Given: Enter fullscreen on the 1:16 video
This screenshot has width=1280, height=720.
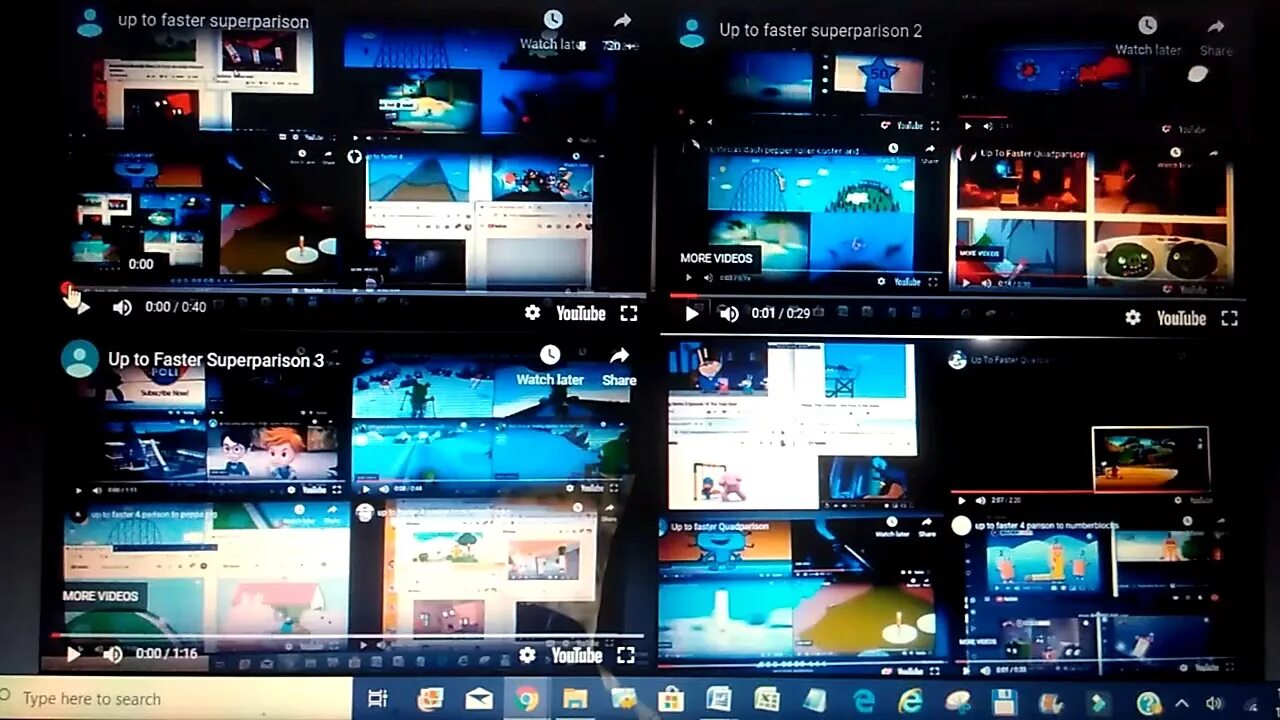Looking at the screenshot, I should click(625, 655).
